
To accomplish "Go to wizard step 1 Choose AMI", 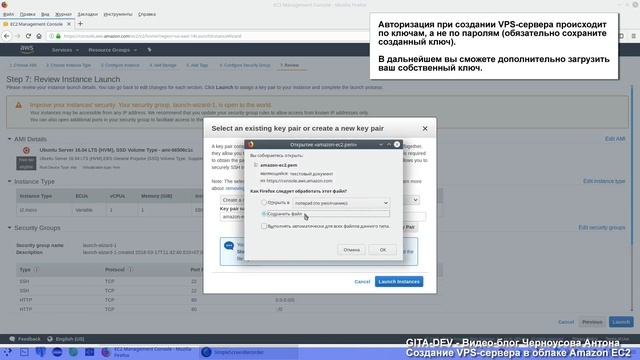I will coord(23,65).
